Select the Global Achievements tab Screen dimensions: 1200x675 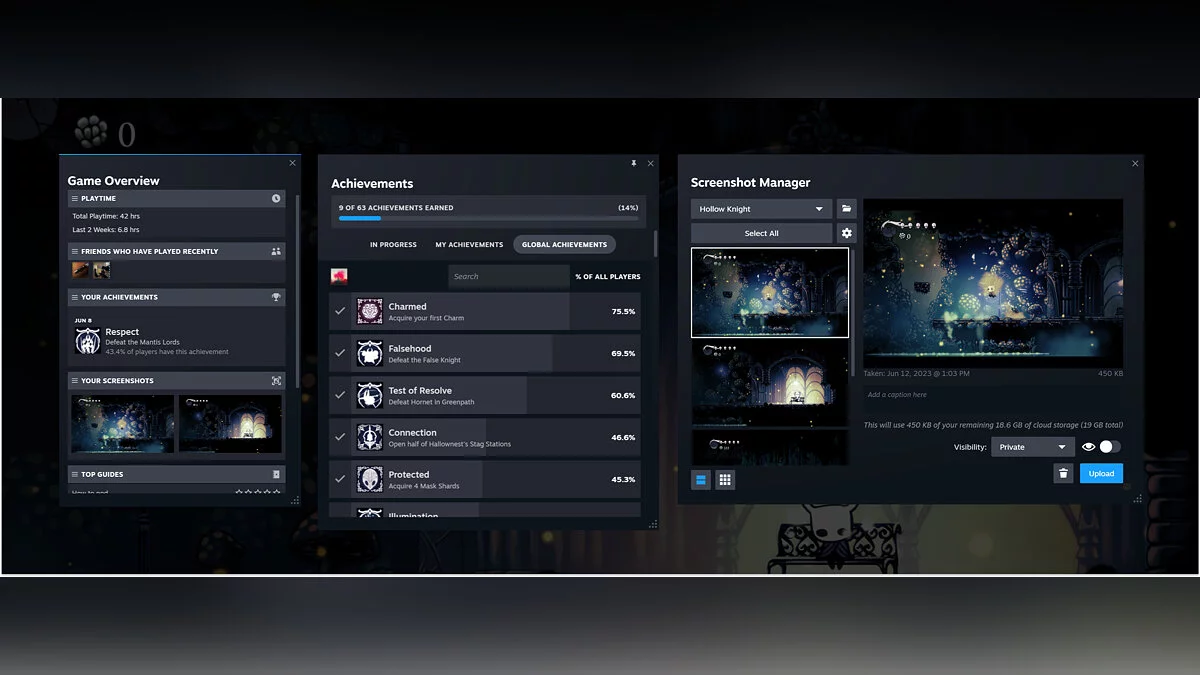point(564,244)
